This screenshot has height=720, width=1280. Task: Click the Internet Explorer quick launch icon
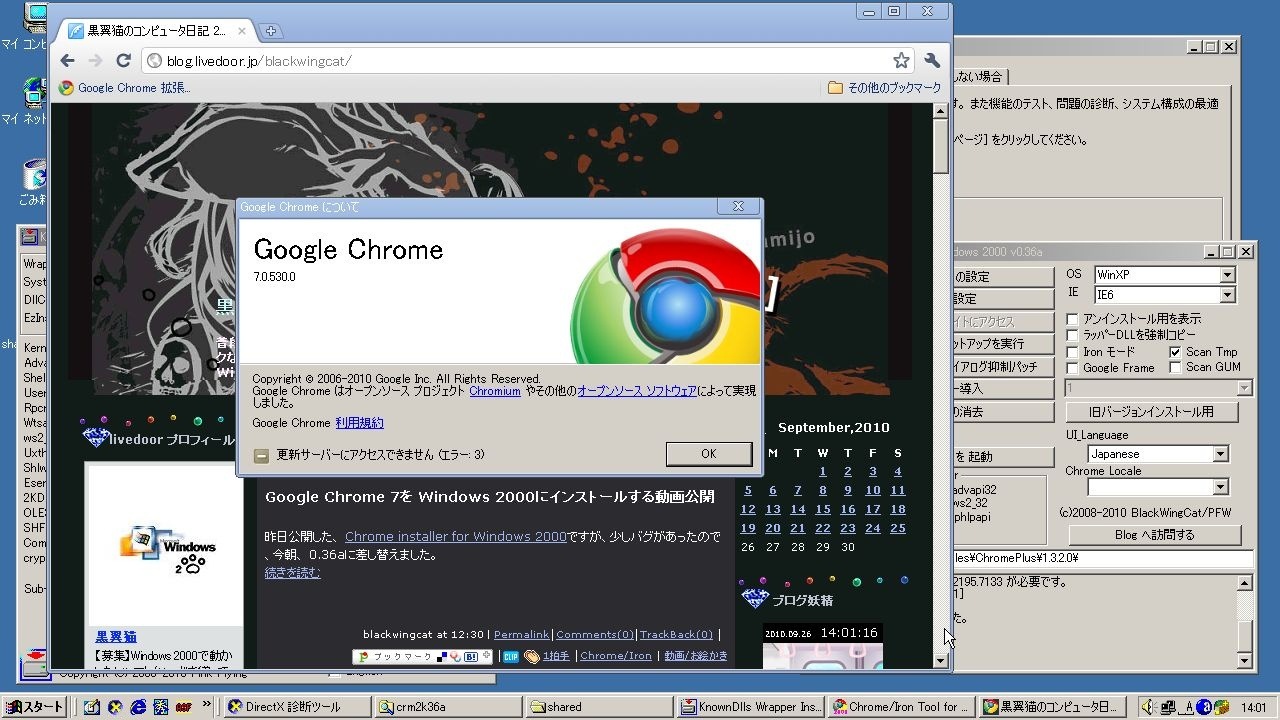tap(138, 707)
